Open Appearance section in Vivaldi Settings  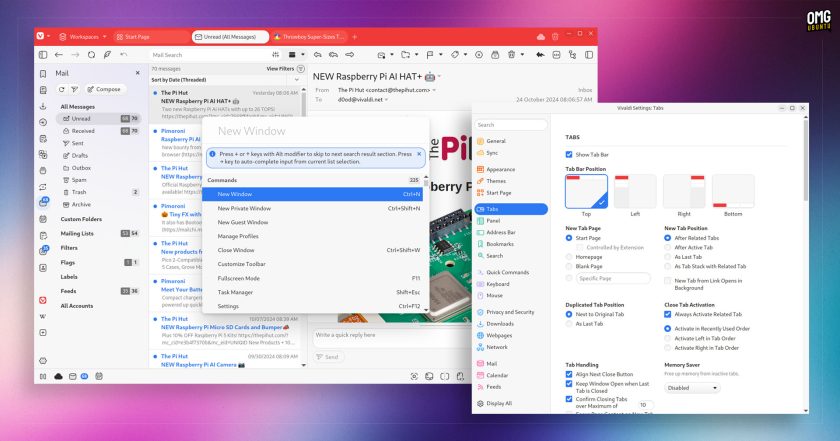500,169
